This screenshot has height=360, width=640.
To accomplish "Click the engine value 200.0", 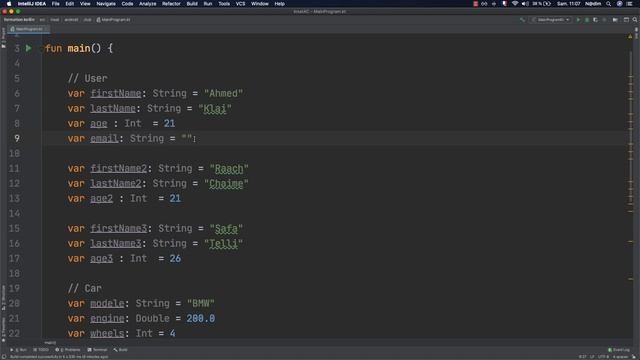I will [x=201, y=318].
